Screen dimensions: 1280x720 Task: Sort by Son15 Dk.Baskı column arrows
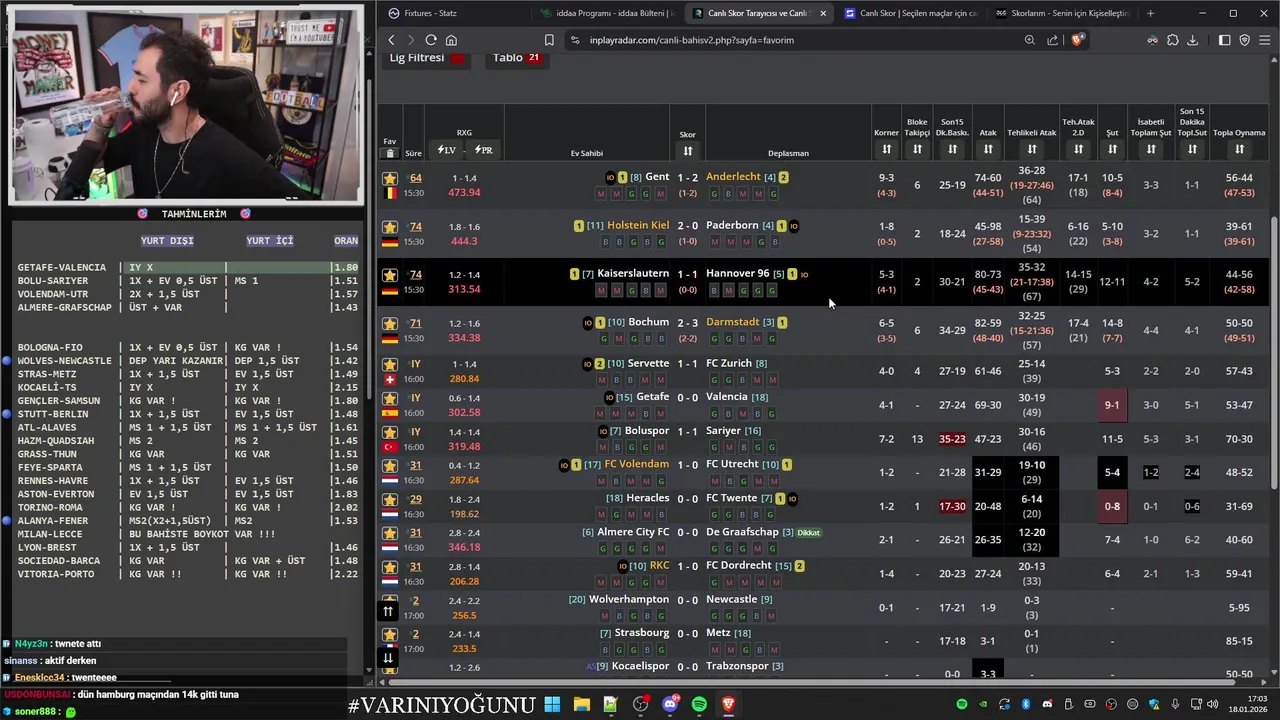click(952, 149)
